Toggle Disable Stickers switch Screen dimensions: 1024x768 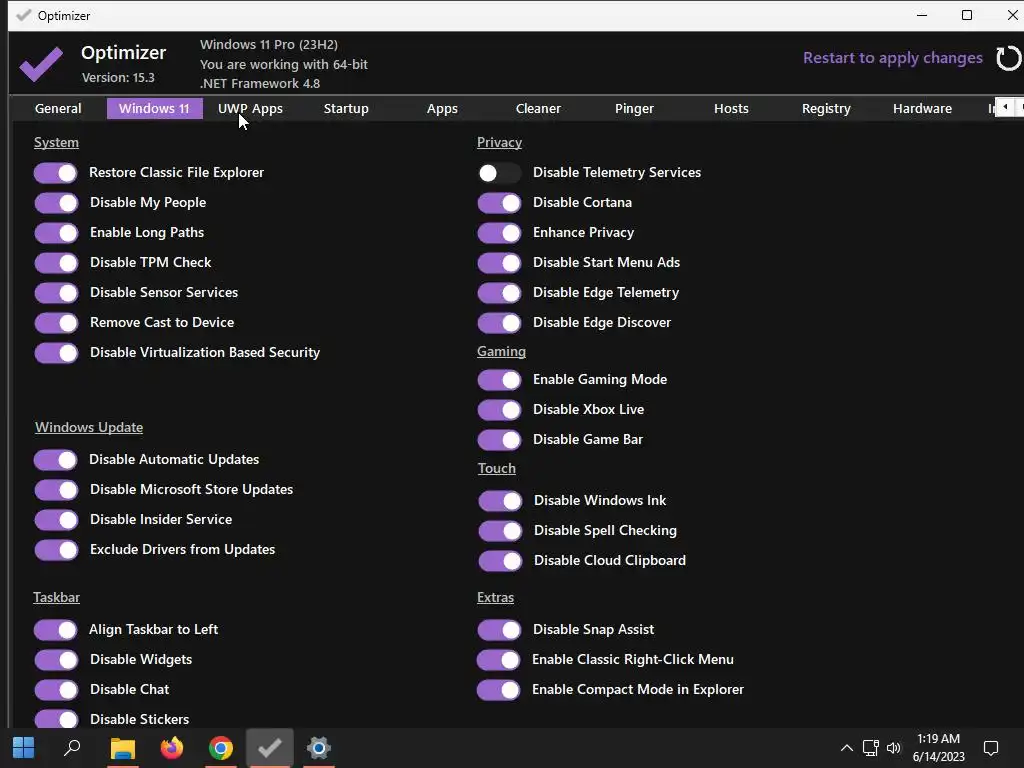click(56, 719)
